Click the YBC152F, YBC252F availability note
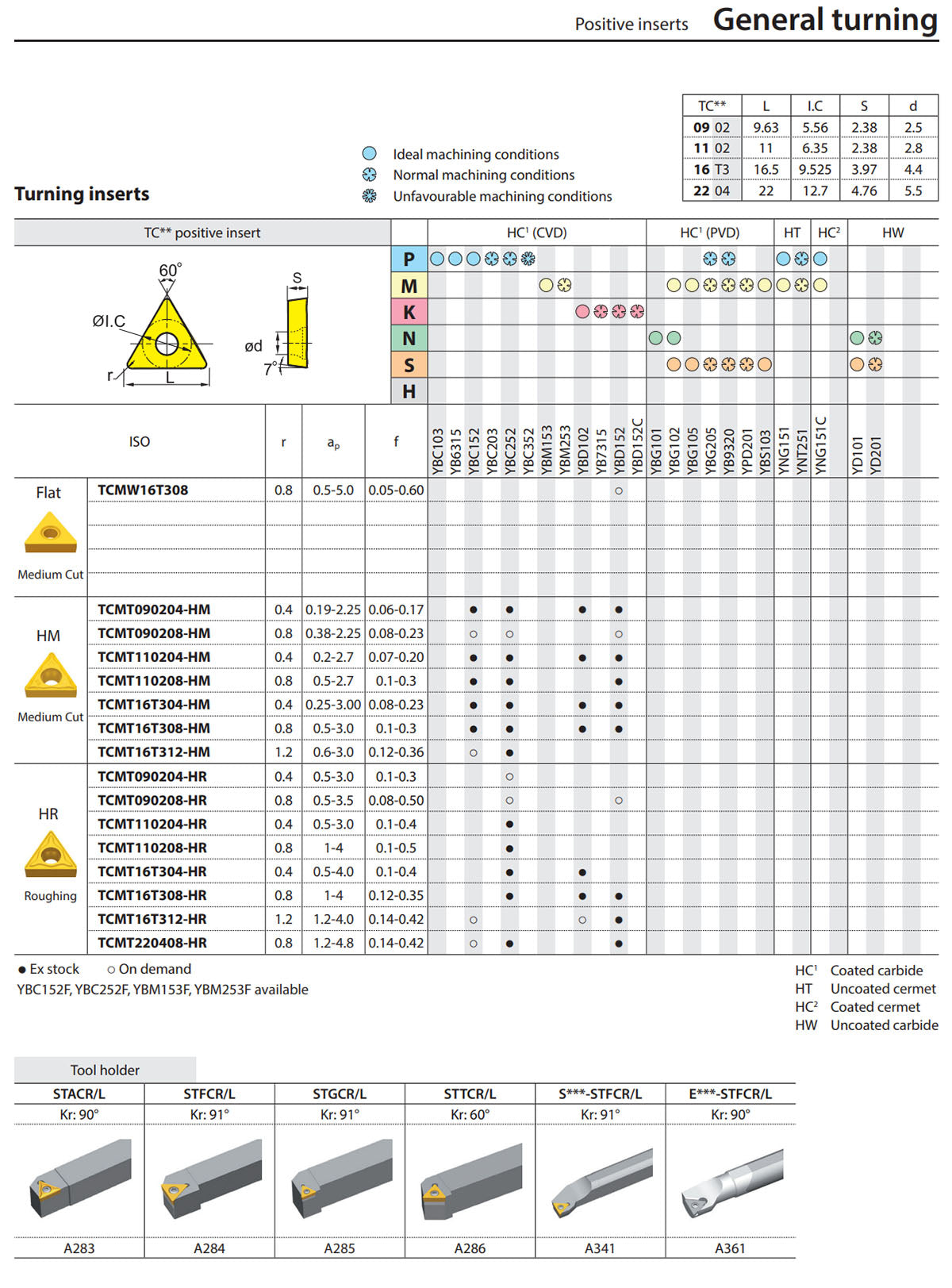952x1288 pixels. pyautogui.click(x=163, y=990)
